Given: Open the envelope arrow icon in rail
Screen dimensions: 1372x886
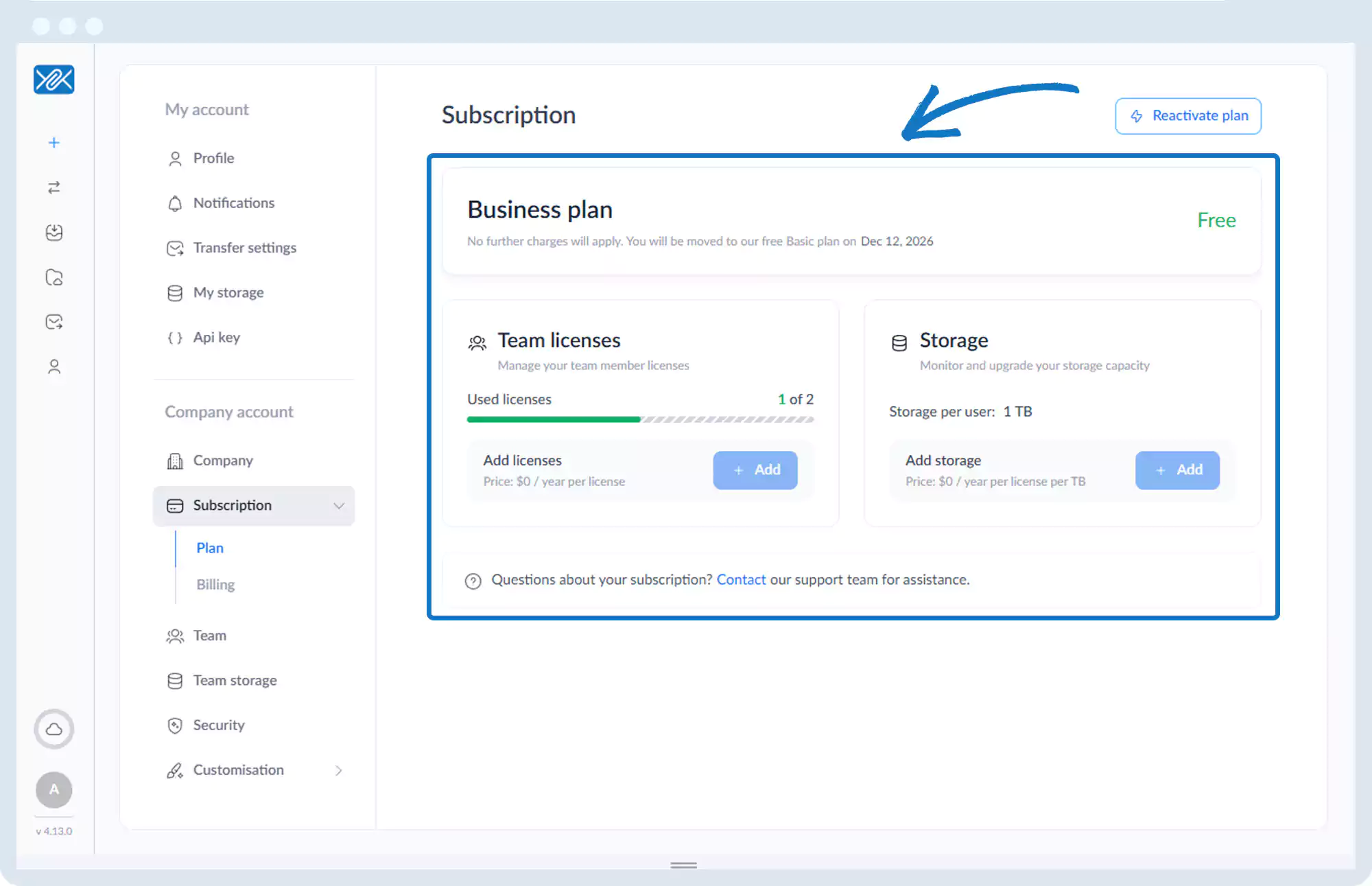Looking at the screenshot, I should 54,322.
